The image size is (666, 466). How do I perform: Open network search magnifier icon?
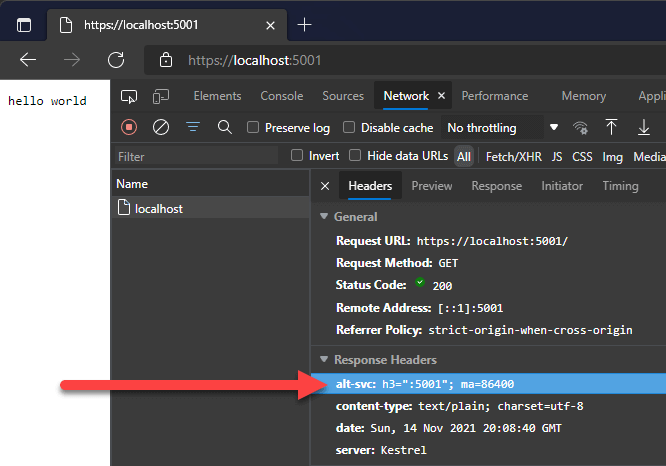click(225, 127)
